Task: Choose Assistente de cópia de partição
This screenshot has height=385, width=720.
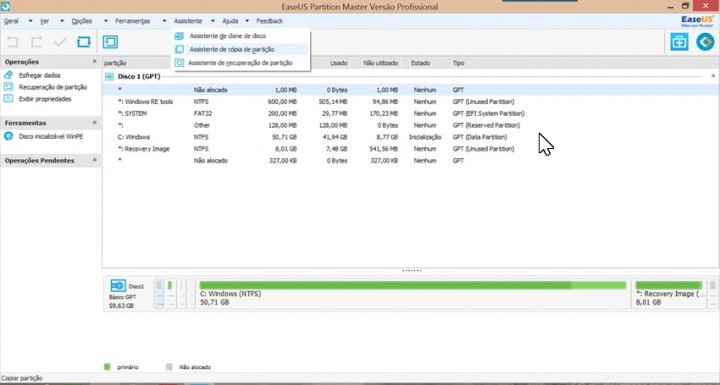Action: [x=232, y=49]
